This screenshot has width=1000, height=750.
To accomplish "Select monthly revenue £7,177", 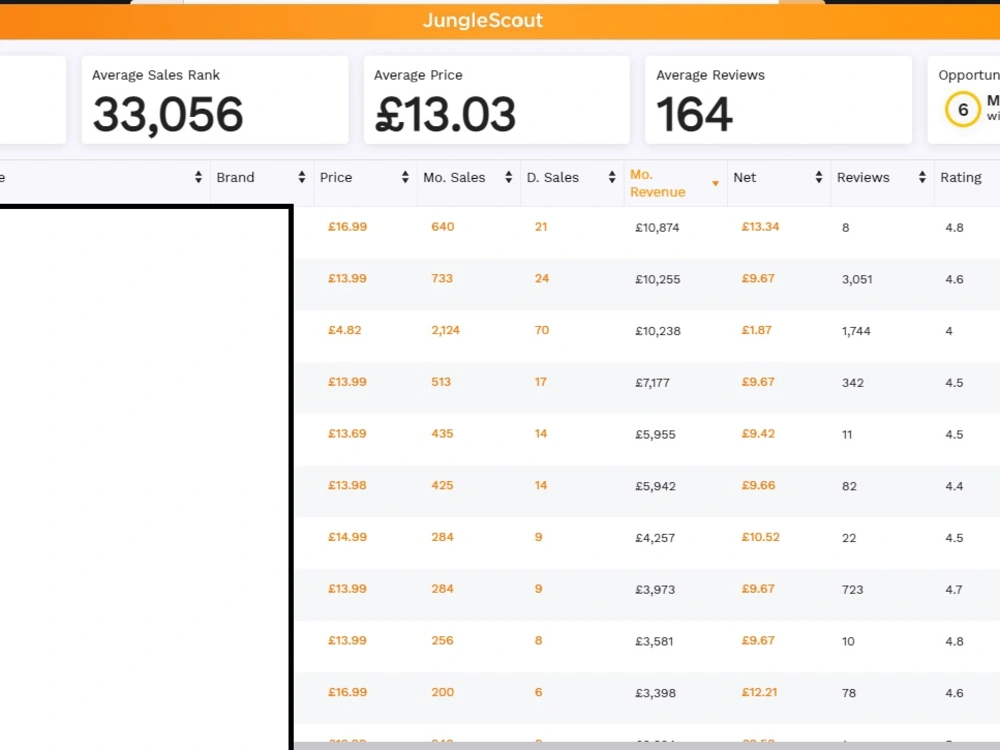I will pyautogui.click(x=652, y=382).
